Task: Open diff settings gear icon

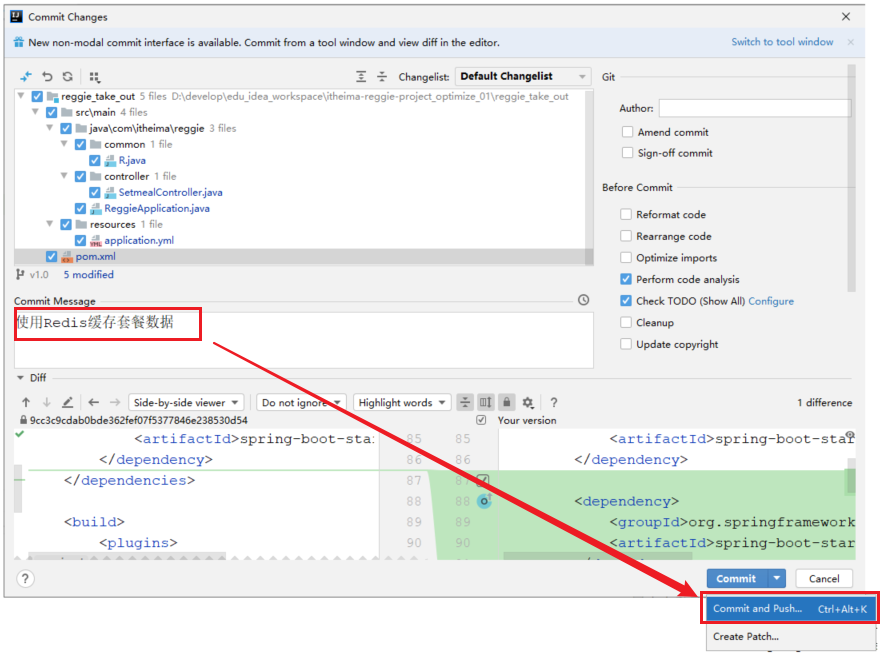Action: tap(527, 402)
